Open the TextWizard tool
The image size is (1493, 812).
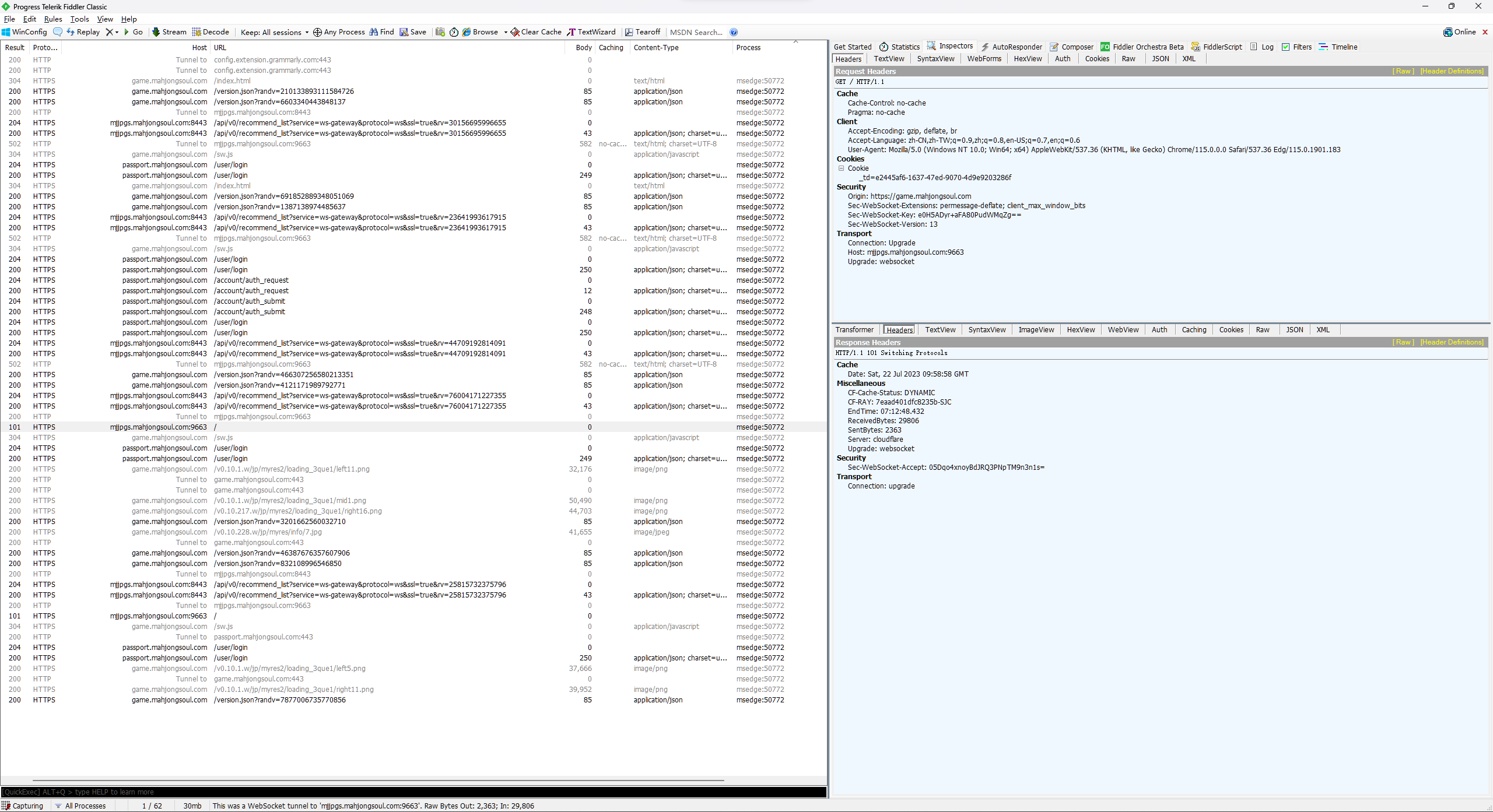[591, 32]
